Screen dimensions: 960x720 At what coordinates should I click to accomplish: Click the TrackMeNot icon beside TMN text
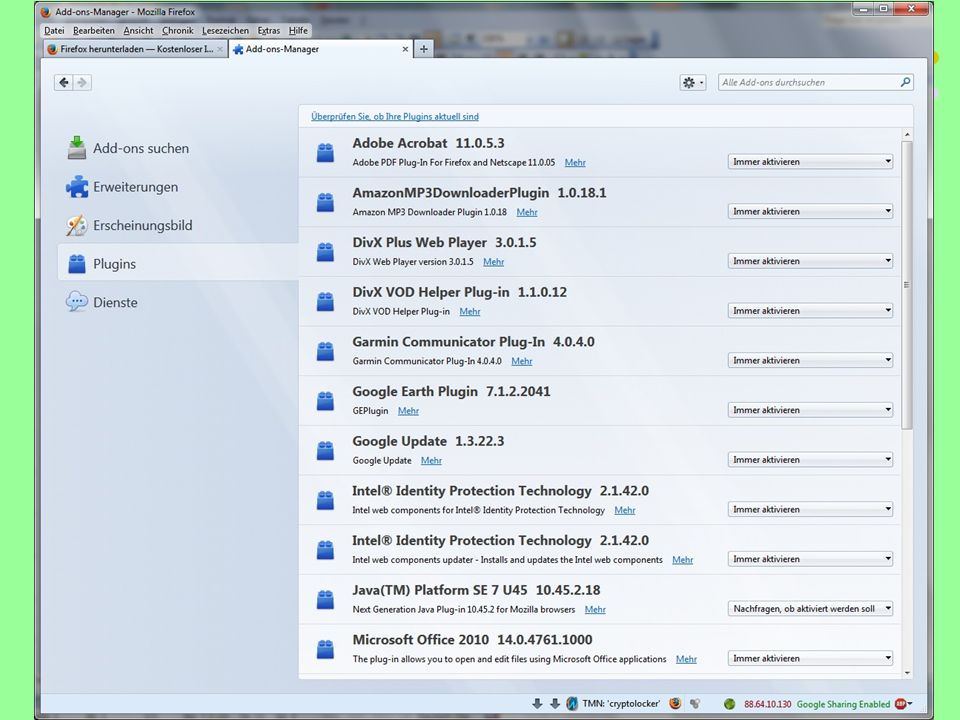[x=572, y=703]
